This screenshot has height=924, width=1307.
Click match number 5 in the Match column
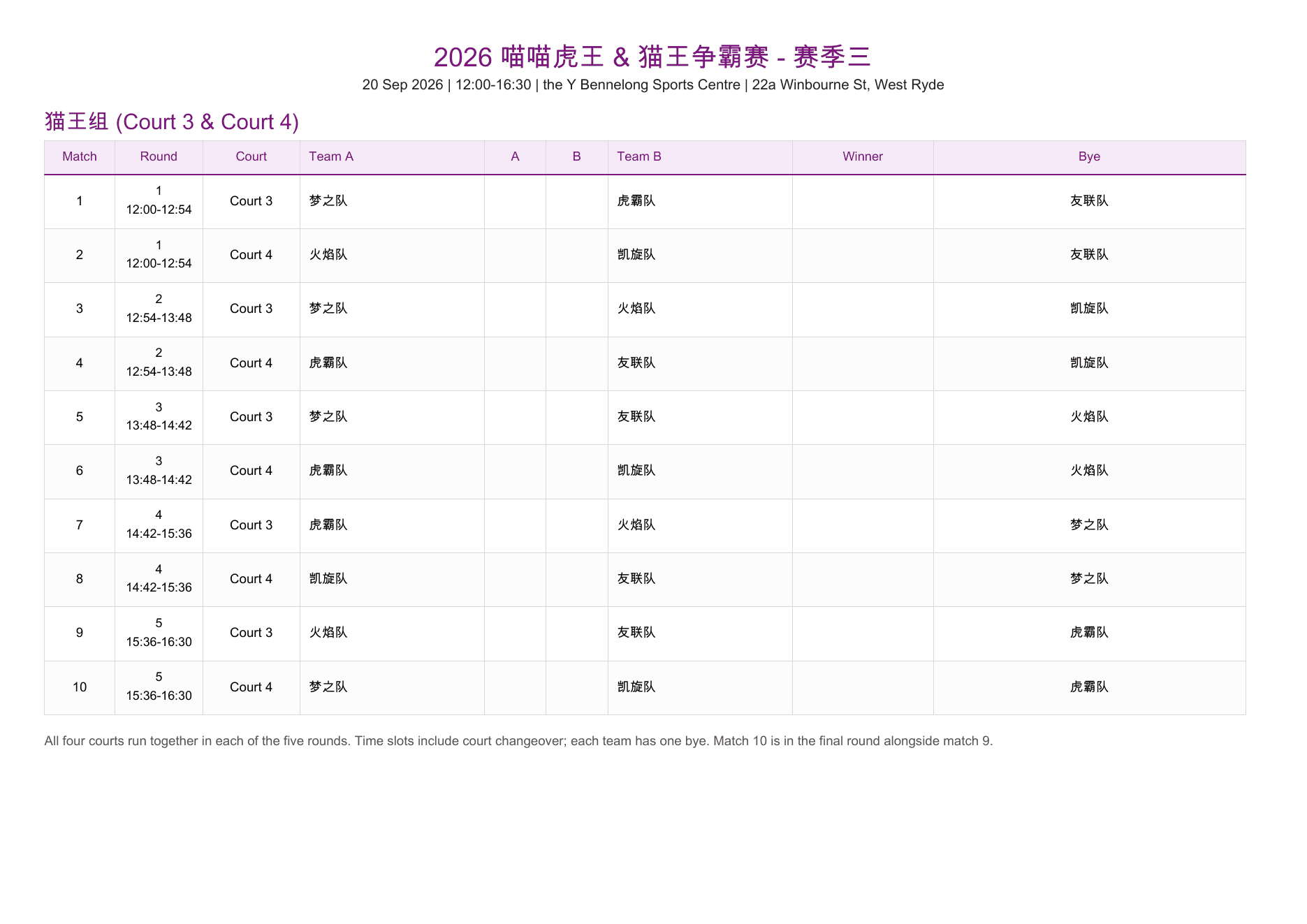(x=80, y=417)
